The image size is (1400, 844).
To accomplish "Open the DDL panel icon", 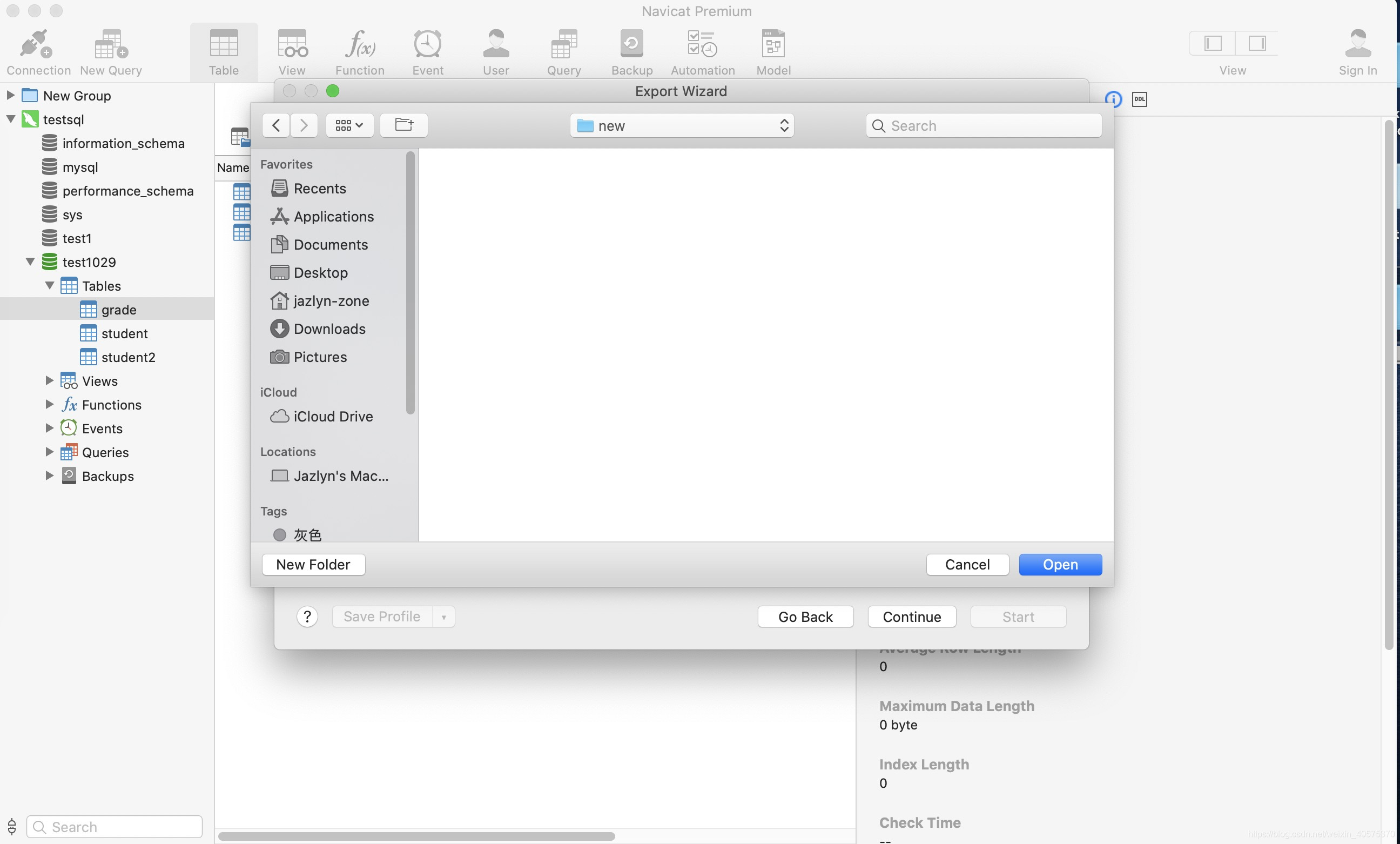I will [x=1139, y=99].
